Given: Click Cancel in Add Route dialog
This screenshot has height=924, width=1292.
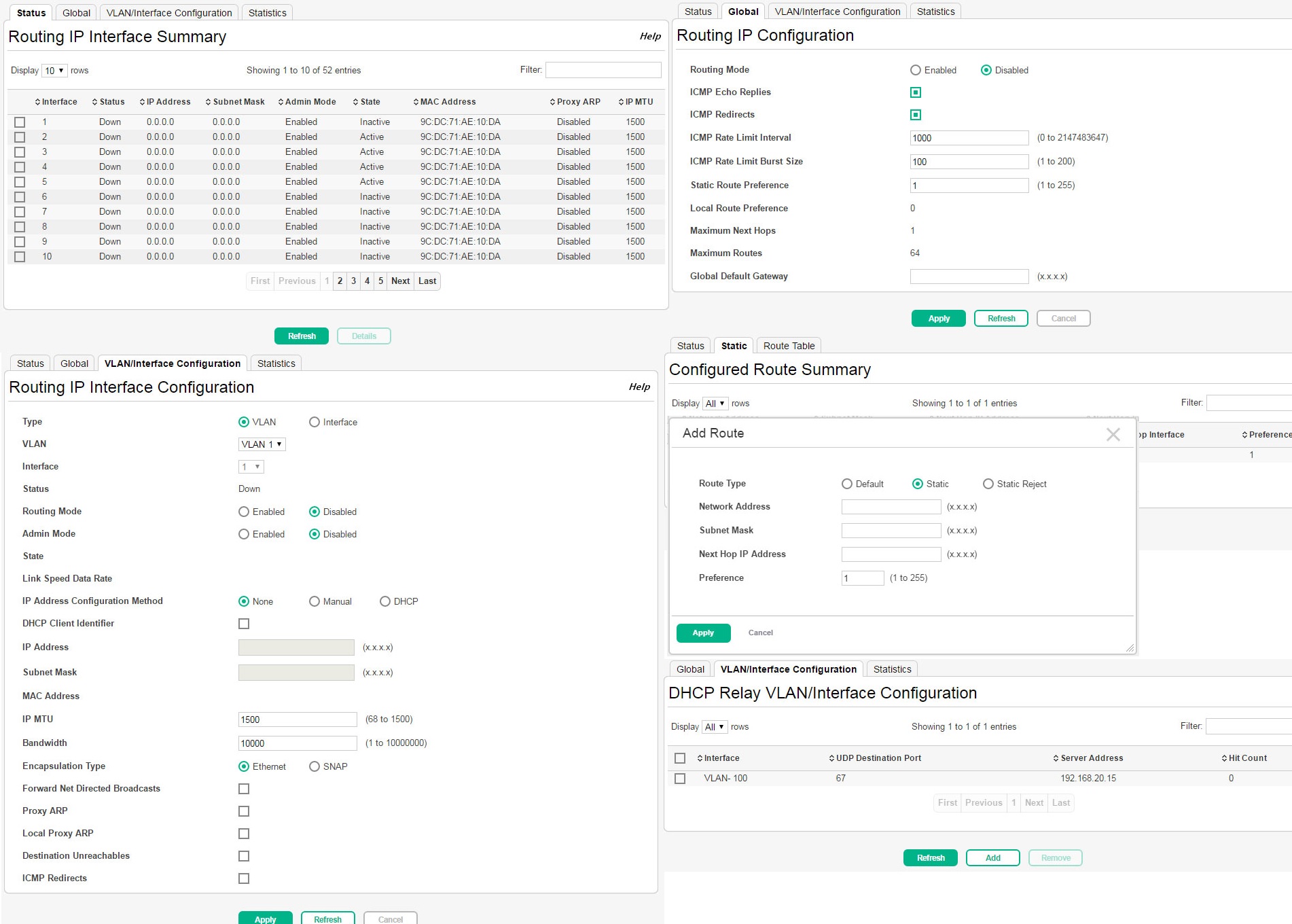Looking at the screenshot, I should pos(761,633).
